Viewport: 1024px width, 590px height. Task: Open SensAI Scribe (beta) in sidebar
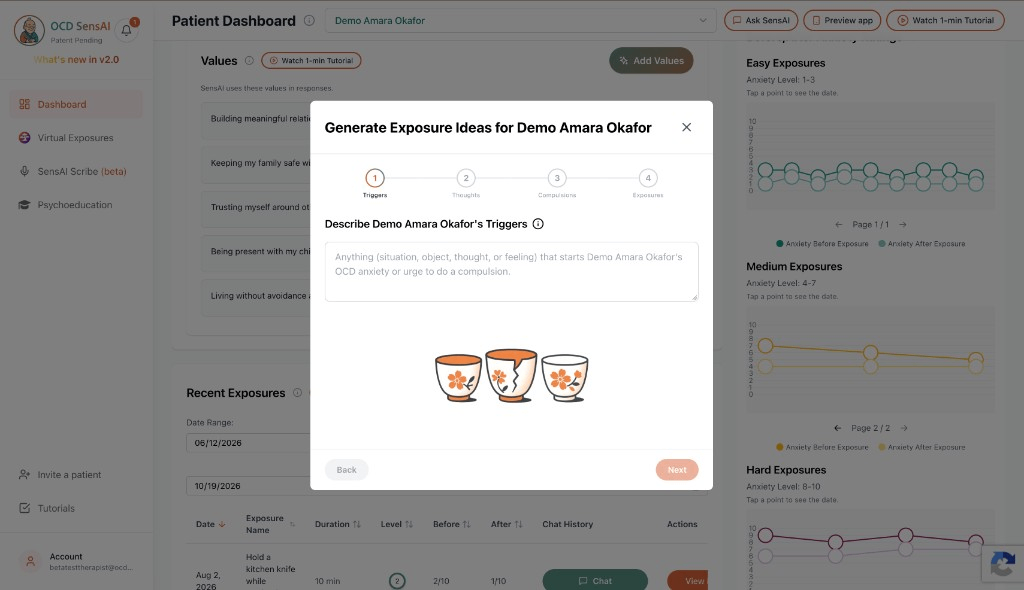76,171
